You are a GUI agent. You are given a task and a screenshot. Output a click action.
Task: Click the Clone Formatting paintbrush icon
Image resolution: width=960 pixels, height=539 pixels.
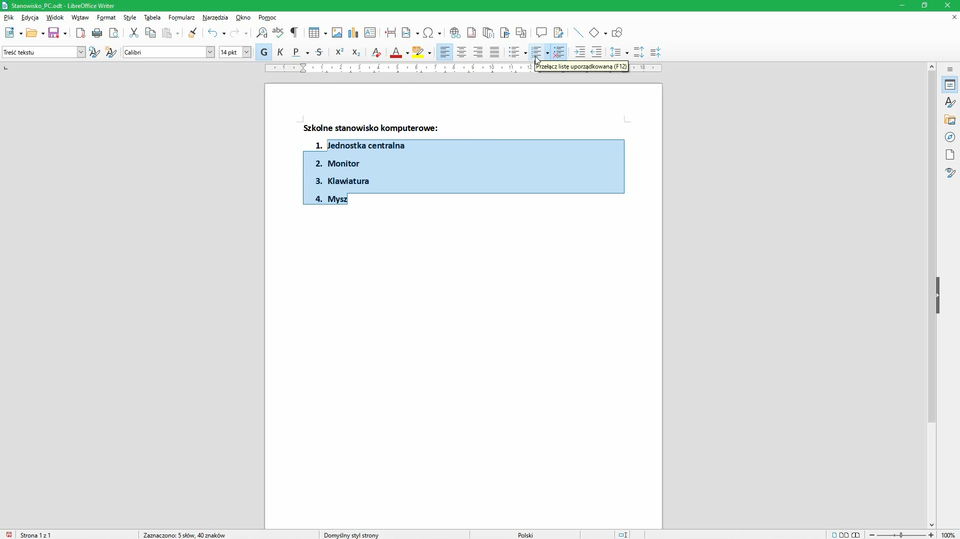[x=192, y=33]
